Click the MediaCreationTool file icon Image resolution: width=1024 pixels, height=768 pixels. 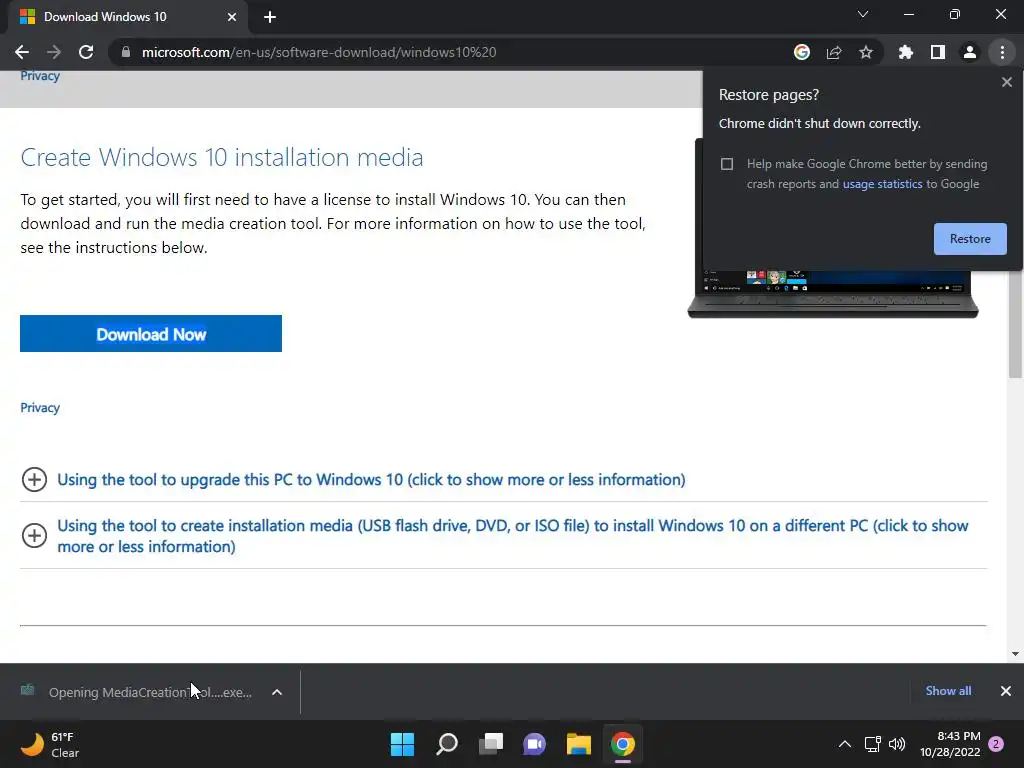(27, 690)
